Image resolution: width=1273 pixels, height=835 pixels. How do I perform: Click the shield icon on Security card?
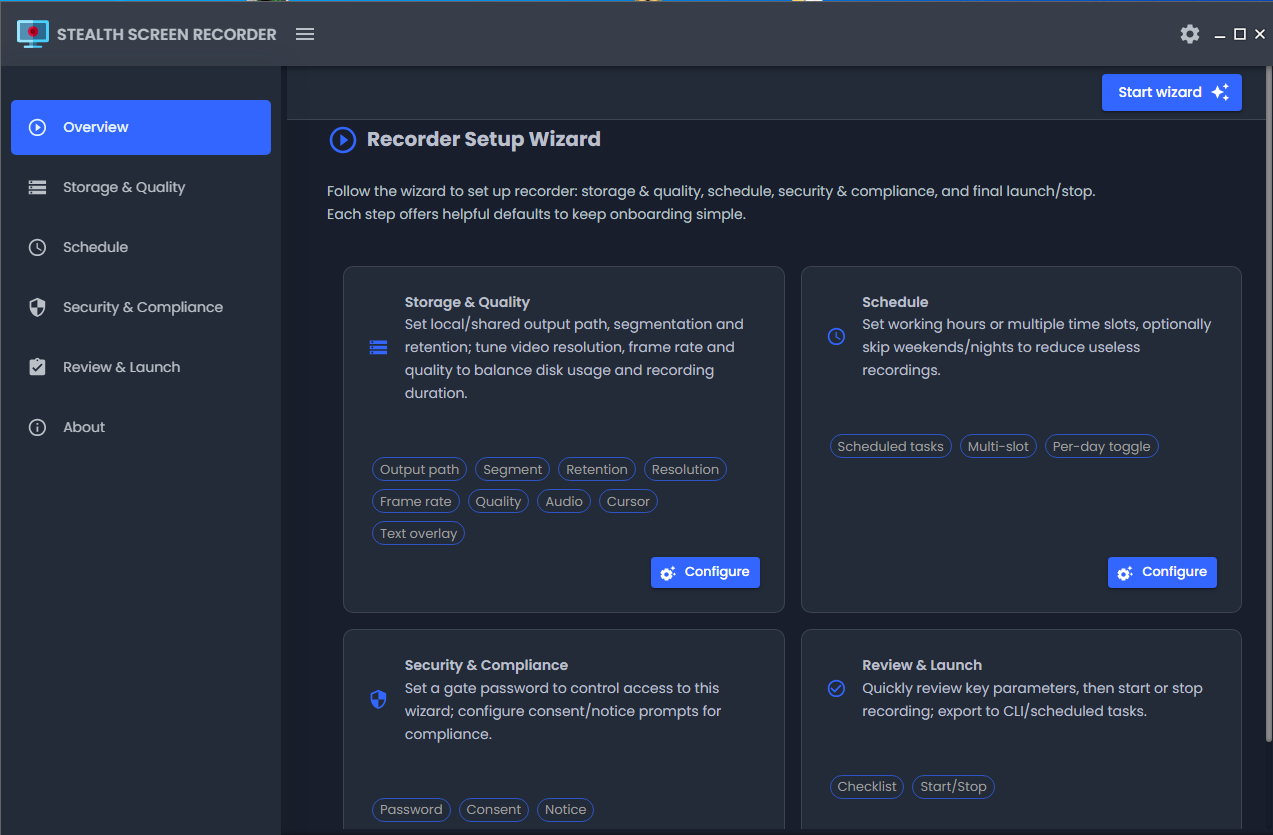(x=378, y=700)
